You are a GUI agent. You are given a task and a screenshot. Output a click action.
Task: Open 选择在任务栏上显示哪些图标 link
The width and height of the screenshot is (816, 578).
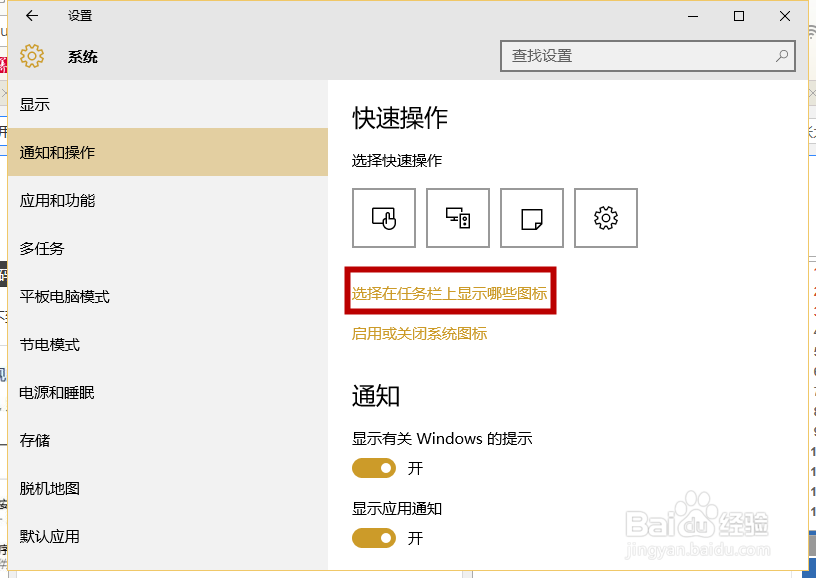(451, 291)
